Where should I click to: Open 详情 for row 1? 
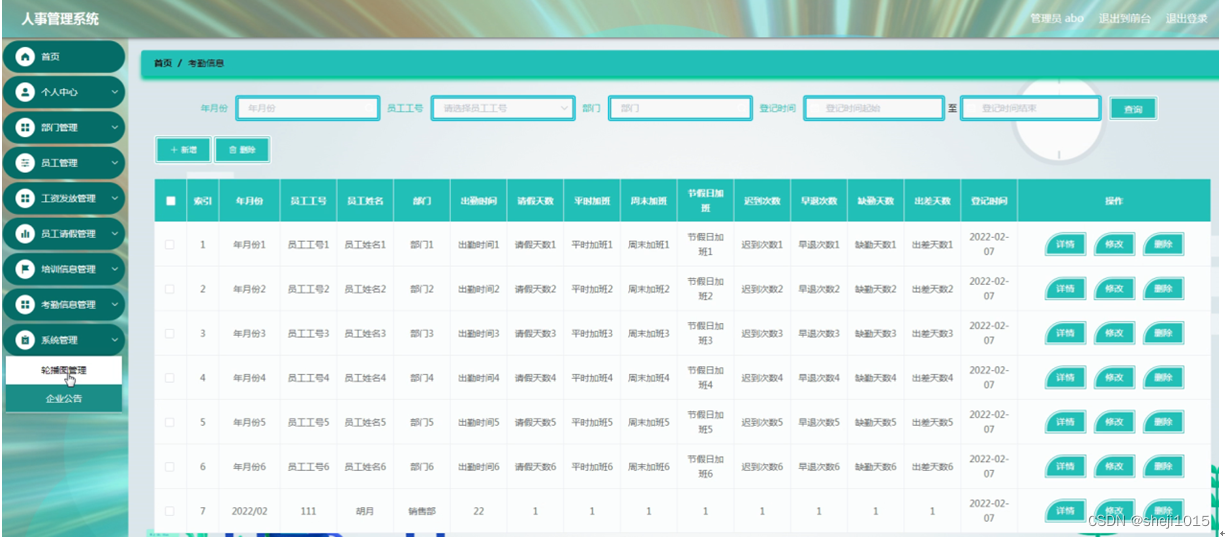1066,245
